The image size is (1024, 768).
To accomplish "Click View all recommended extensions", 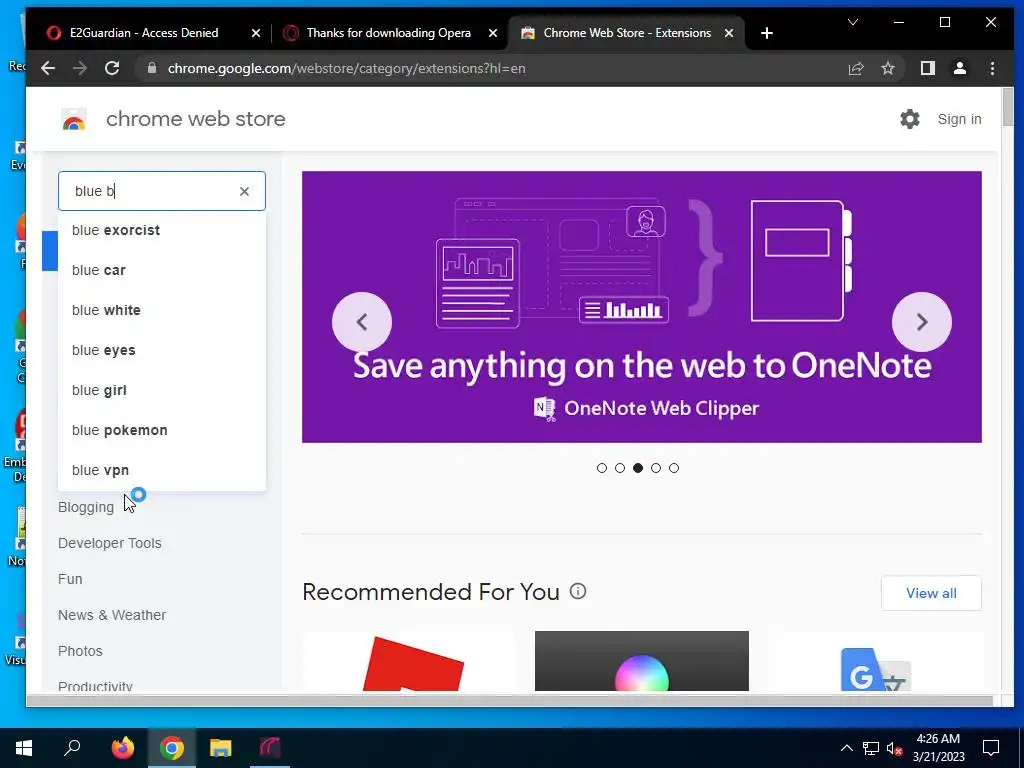I will [x=931, y=593].
